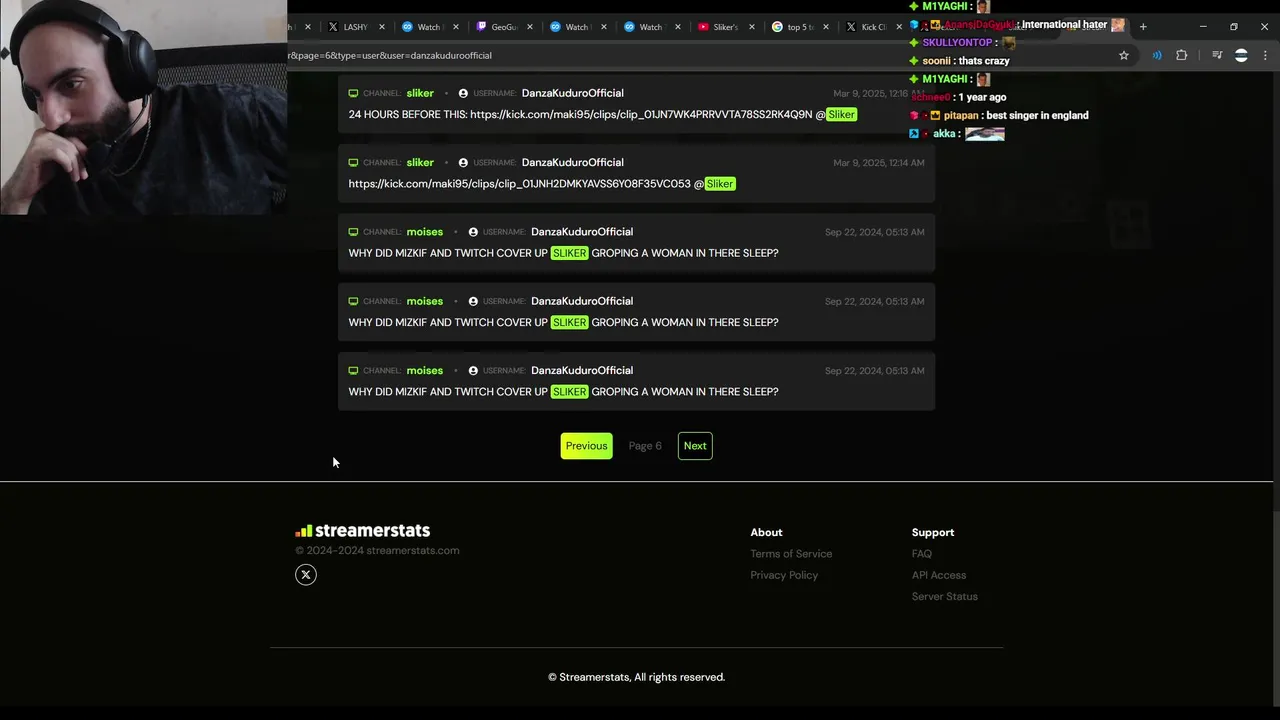The image size is (1280, 720).
Task: Bookmark this page with the star icon
Action: (1124, 56)
